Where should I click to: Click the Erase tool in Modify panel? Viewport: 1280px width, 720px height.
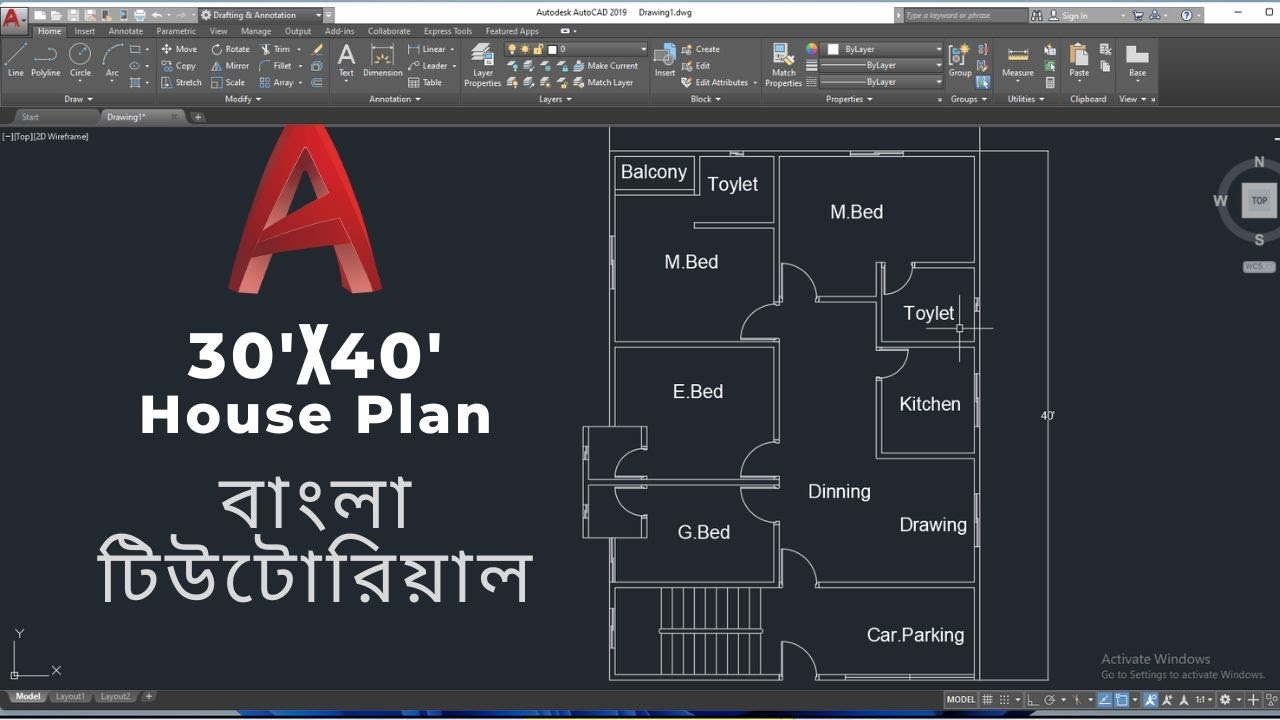tap(317, 49)
